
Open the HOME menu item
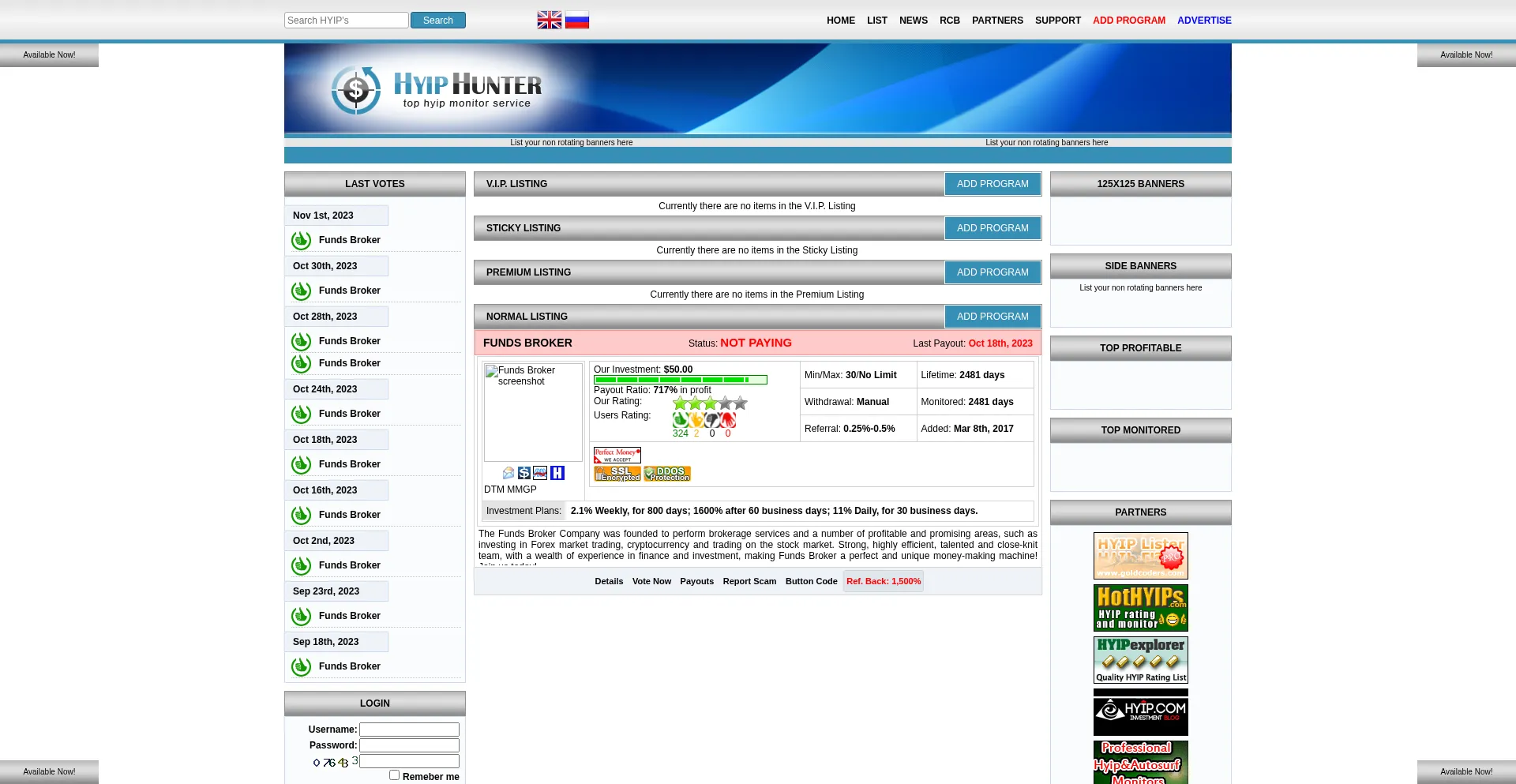click(x=841, y=21)
